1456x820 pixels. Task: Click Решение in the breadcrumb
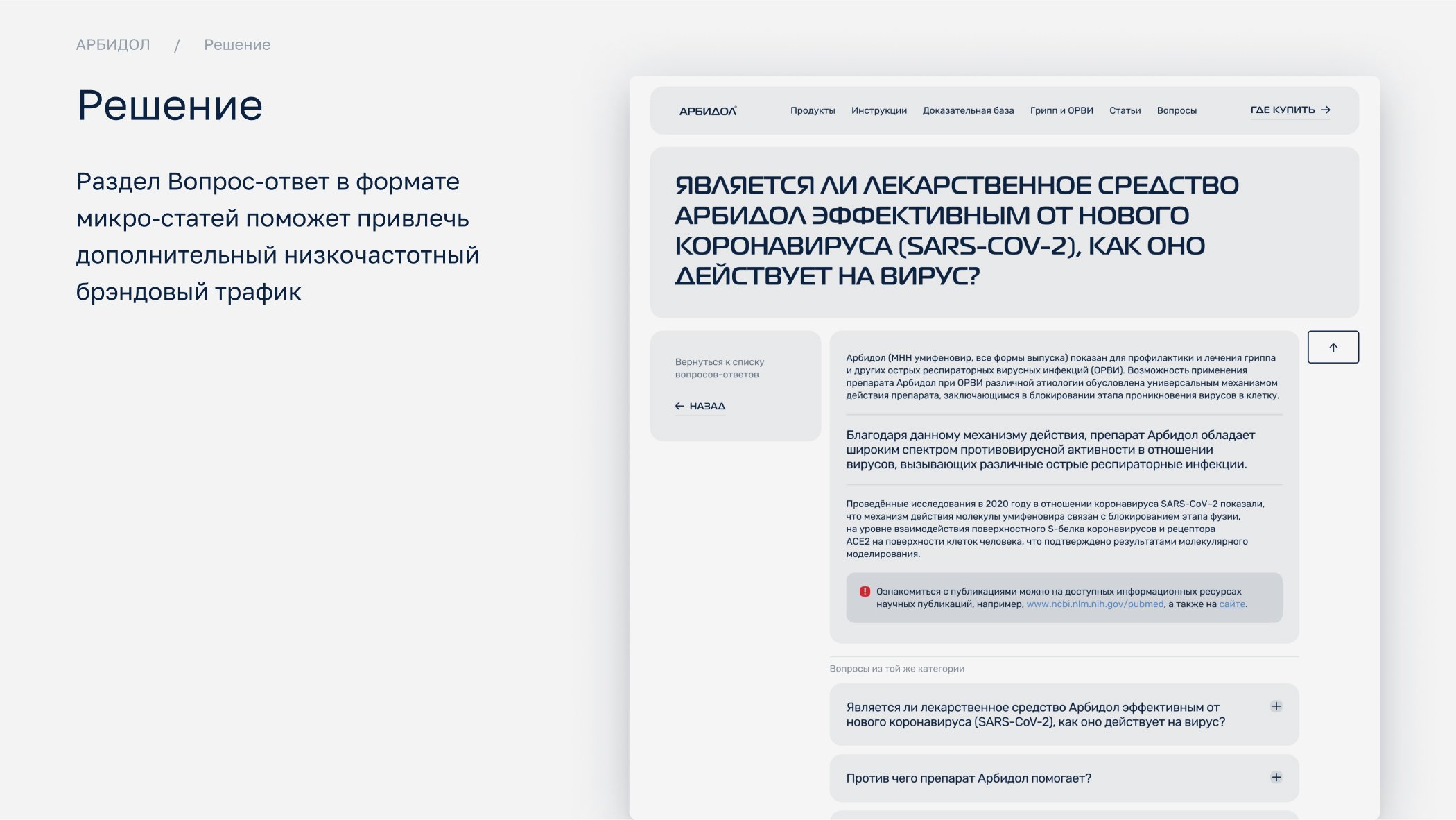click(x=237, y=45)
